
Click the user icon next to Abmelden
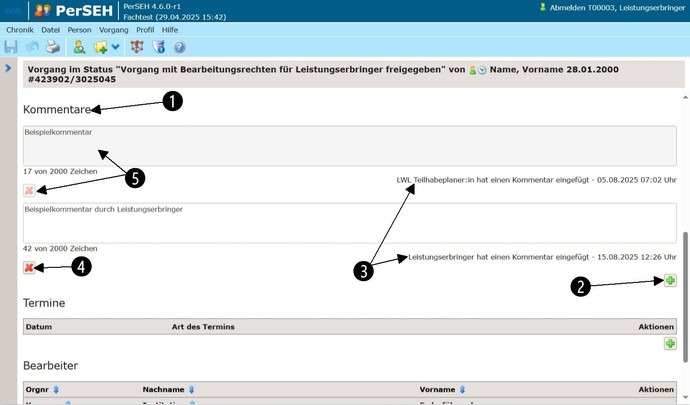point(543,7)
